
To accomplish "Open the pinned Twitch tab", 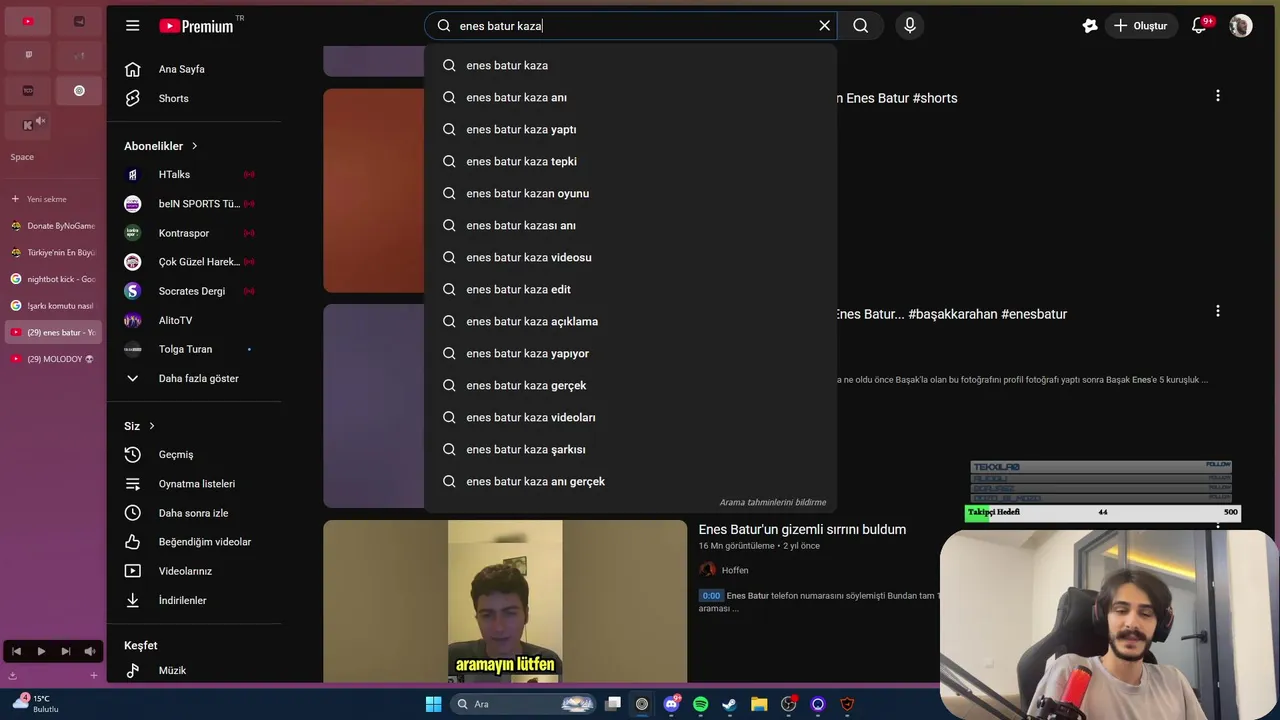I will click(x=28, y=55).
